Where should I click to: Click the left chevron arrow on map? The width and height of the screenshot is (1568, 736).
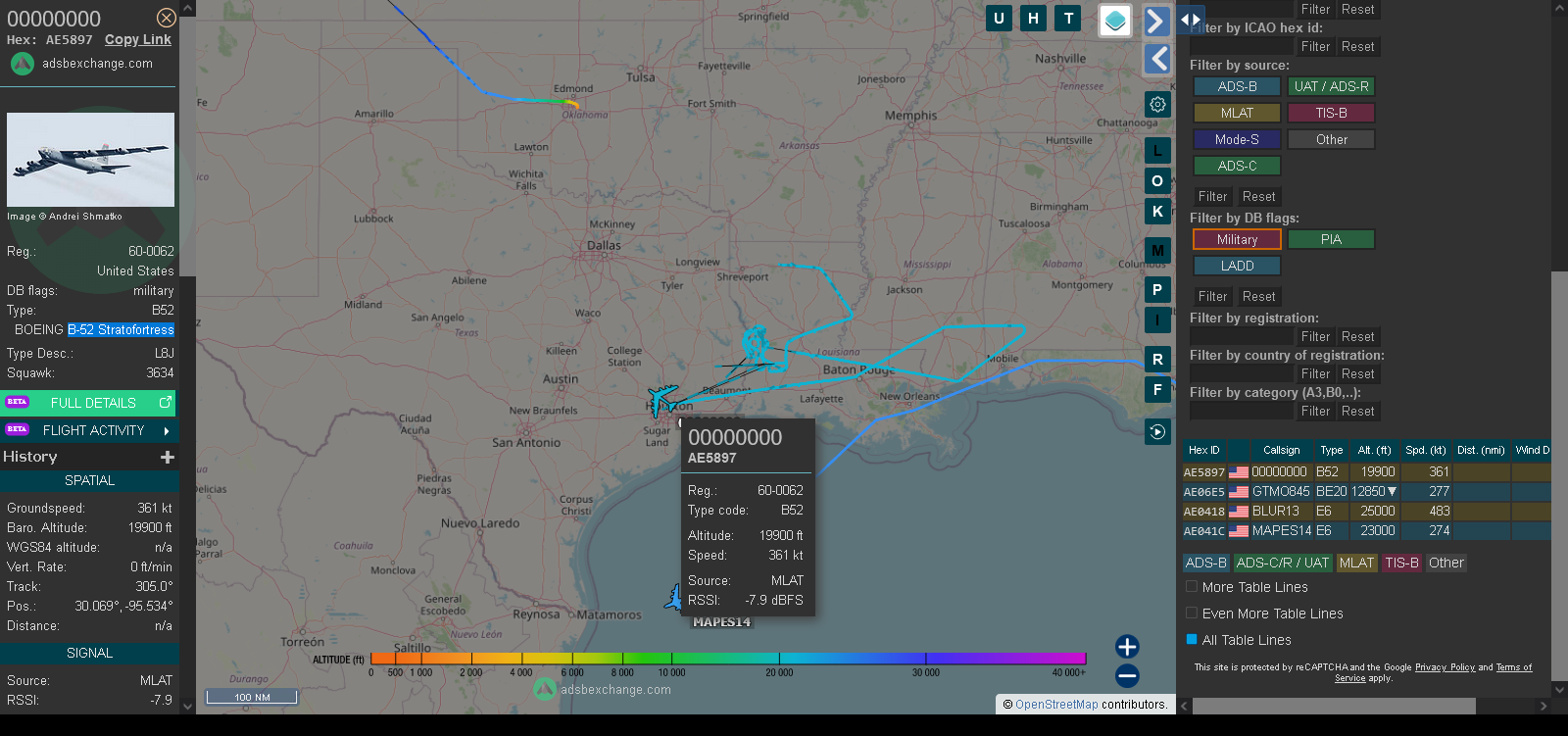[x=1157, y=59]
